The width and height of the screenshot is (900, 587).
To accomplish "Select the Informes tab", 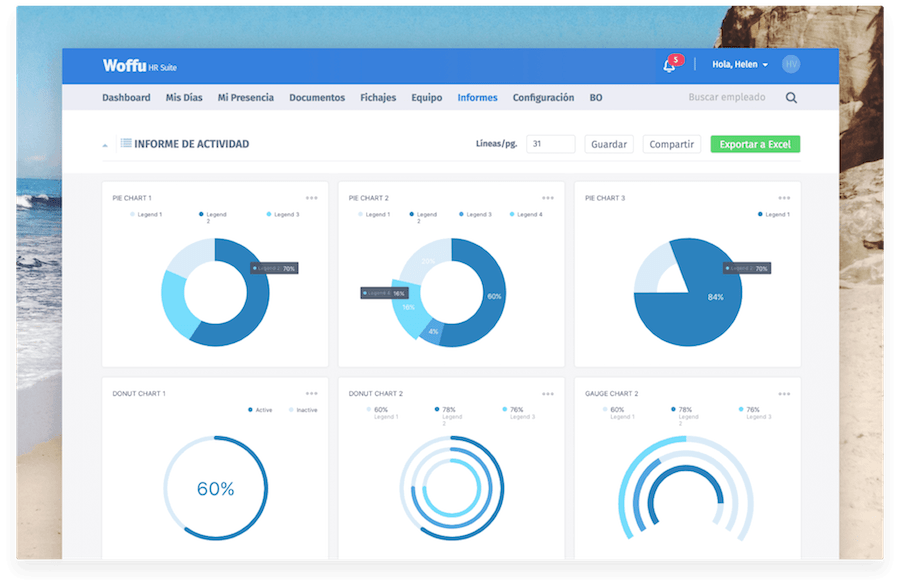I will (477, 98).
